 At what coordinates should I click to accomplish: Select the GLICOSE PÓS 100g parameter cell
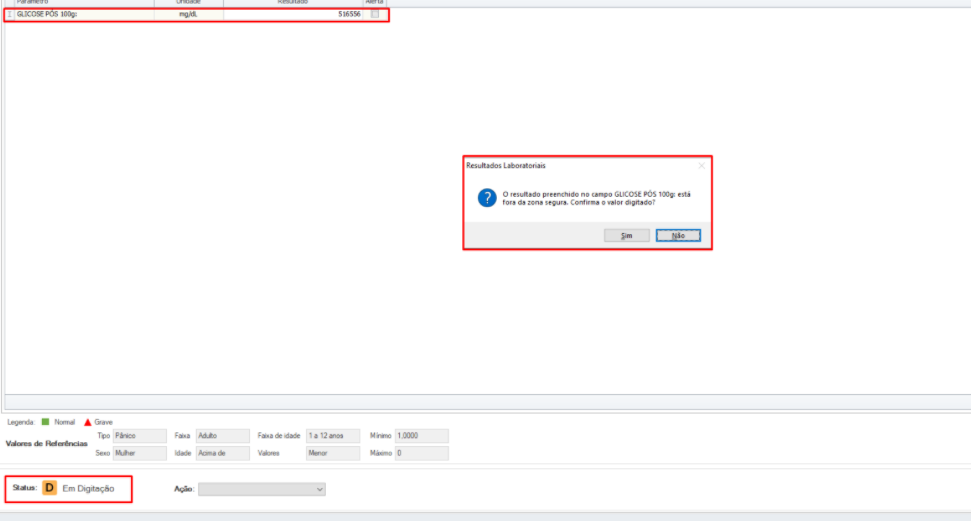click(x=84, y=14)
